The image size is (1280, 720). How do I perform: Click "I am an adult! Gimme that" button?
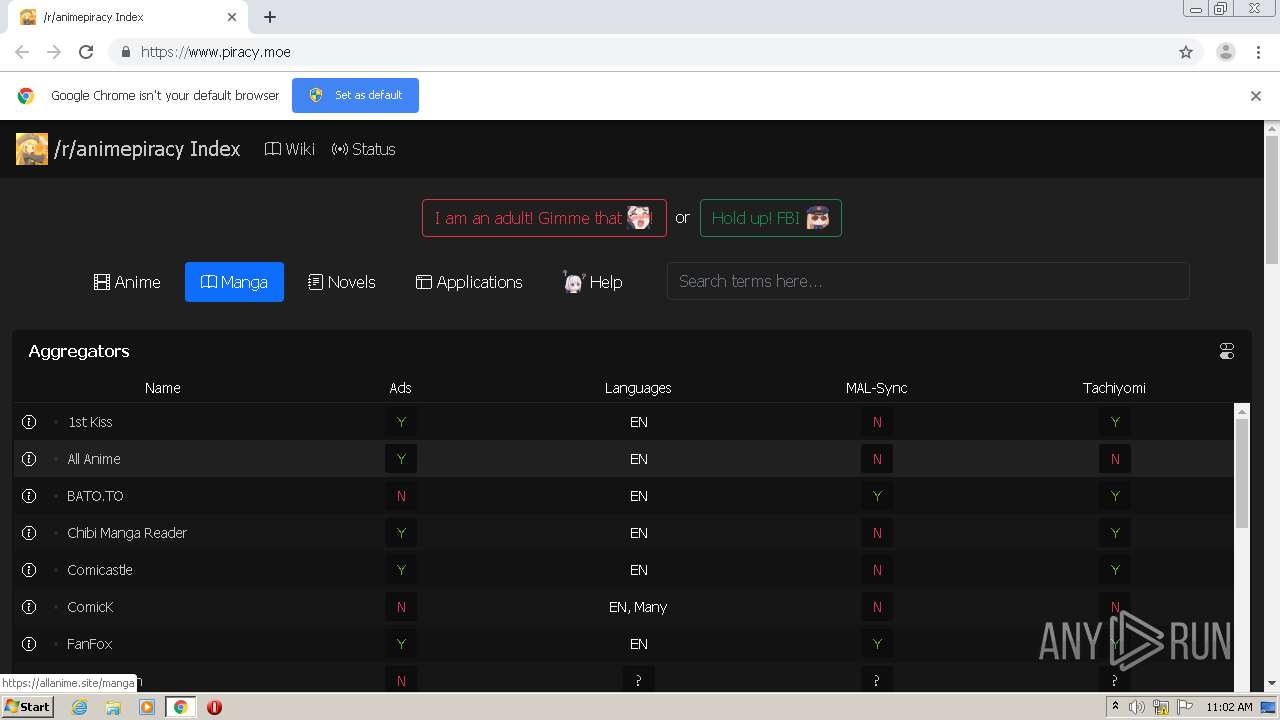tap(544, 218)
